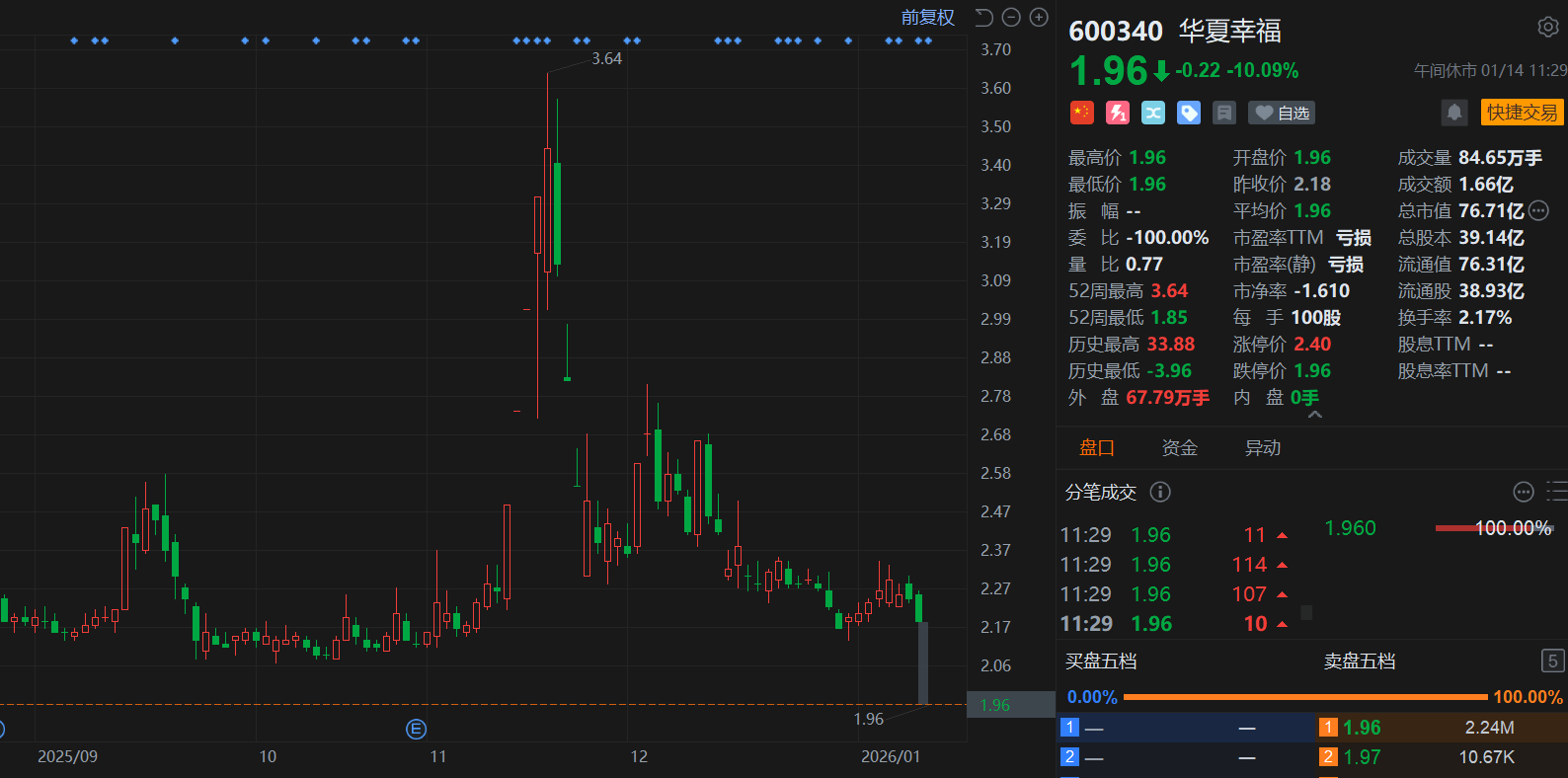Click the 快捷交易 button
The image size is (1568, 778).
(1522, 113)
